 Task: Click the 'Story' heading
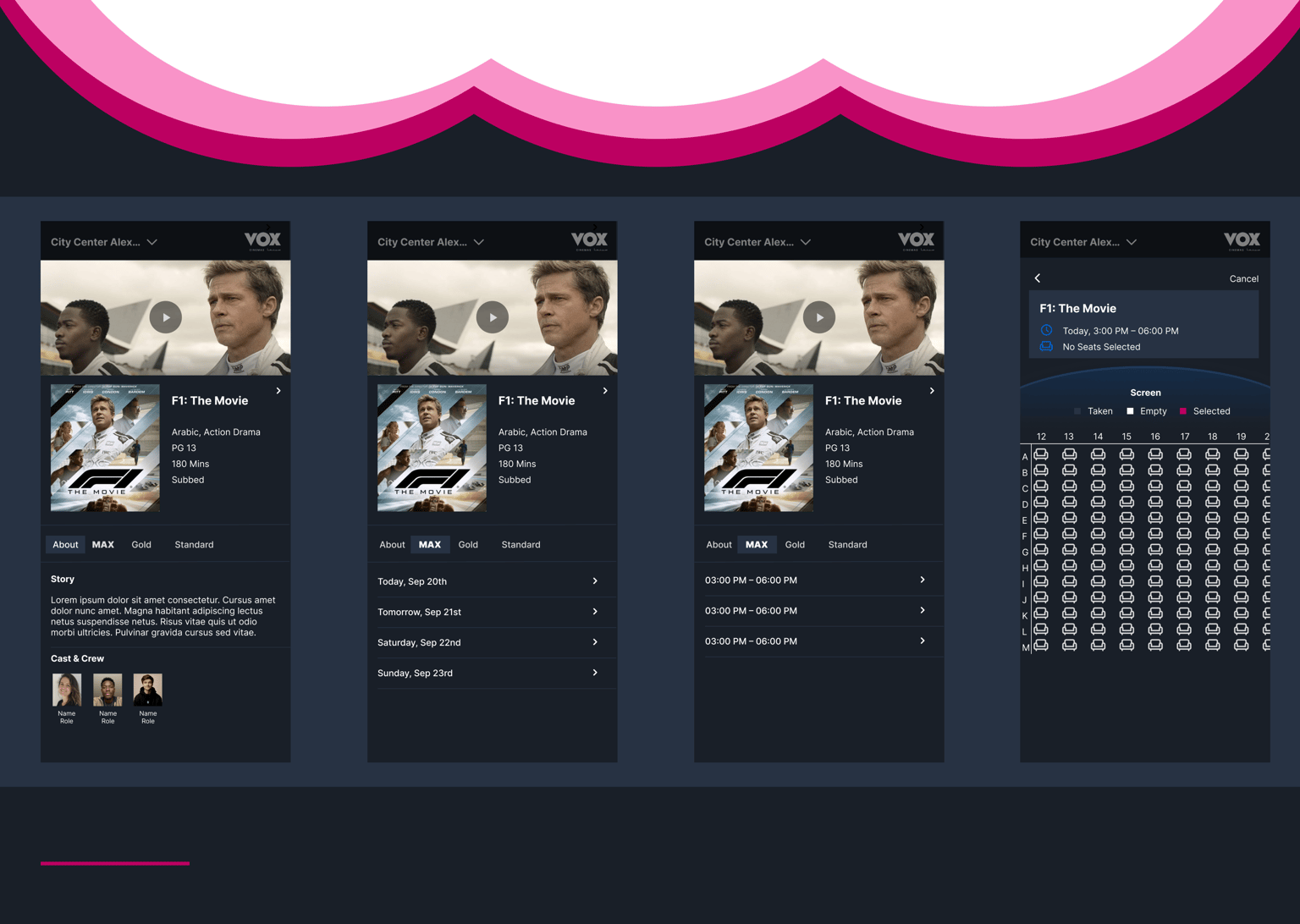[63, 580]
